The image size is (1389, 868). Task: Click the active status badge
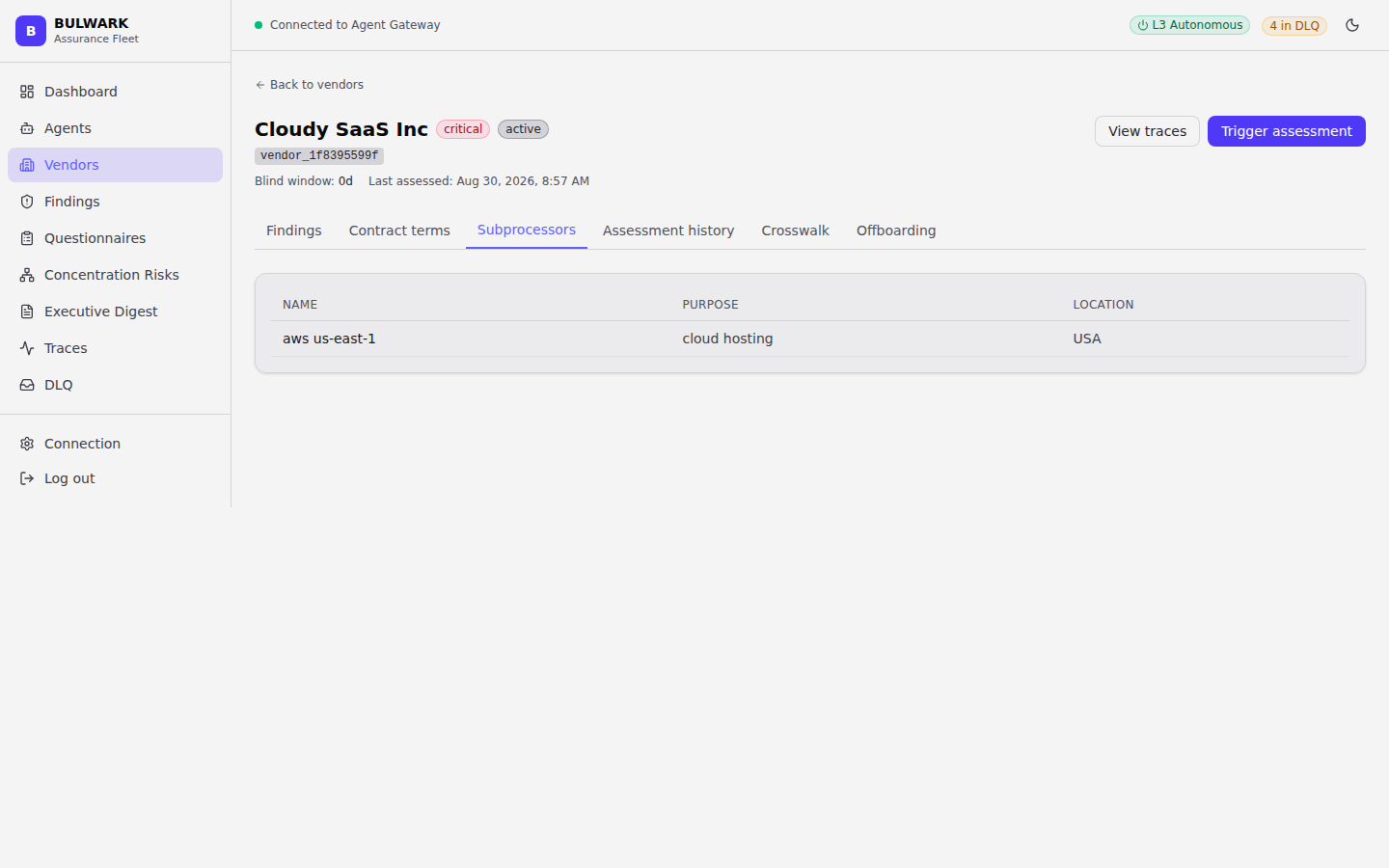(523, 129)
